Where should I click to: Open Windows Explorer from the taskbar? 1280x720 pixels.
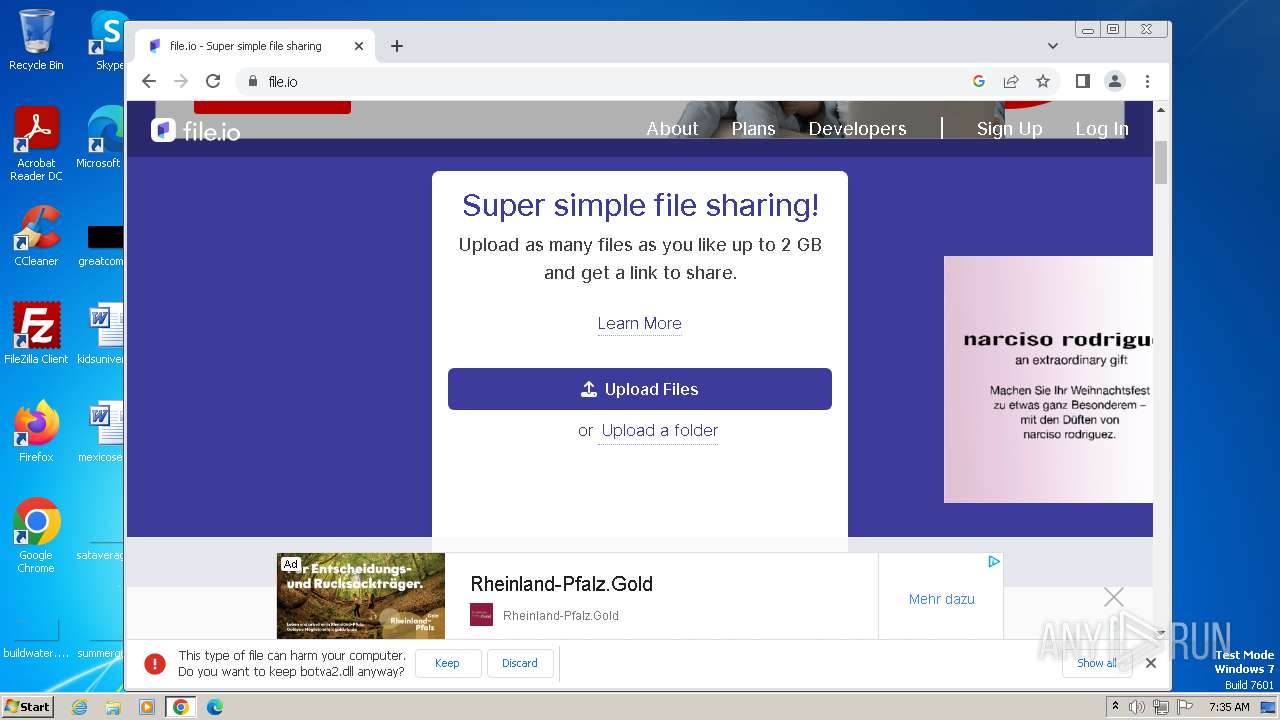(113, 707)
